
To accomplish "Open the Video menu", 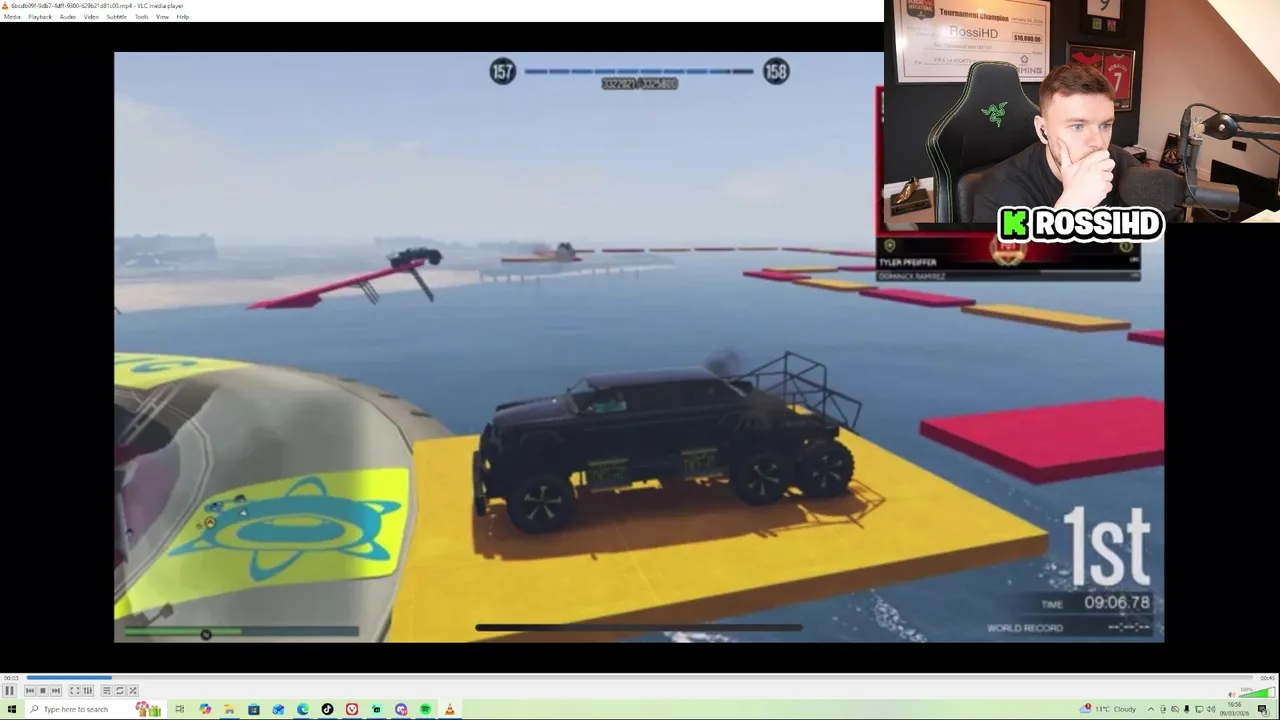I will point(91,17).
